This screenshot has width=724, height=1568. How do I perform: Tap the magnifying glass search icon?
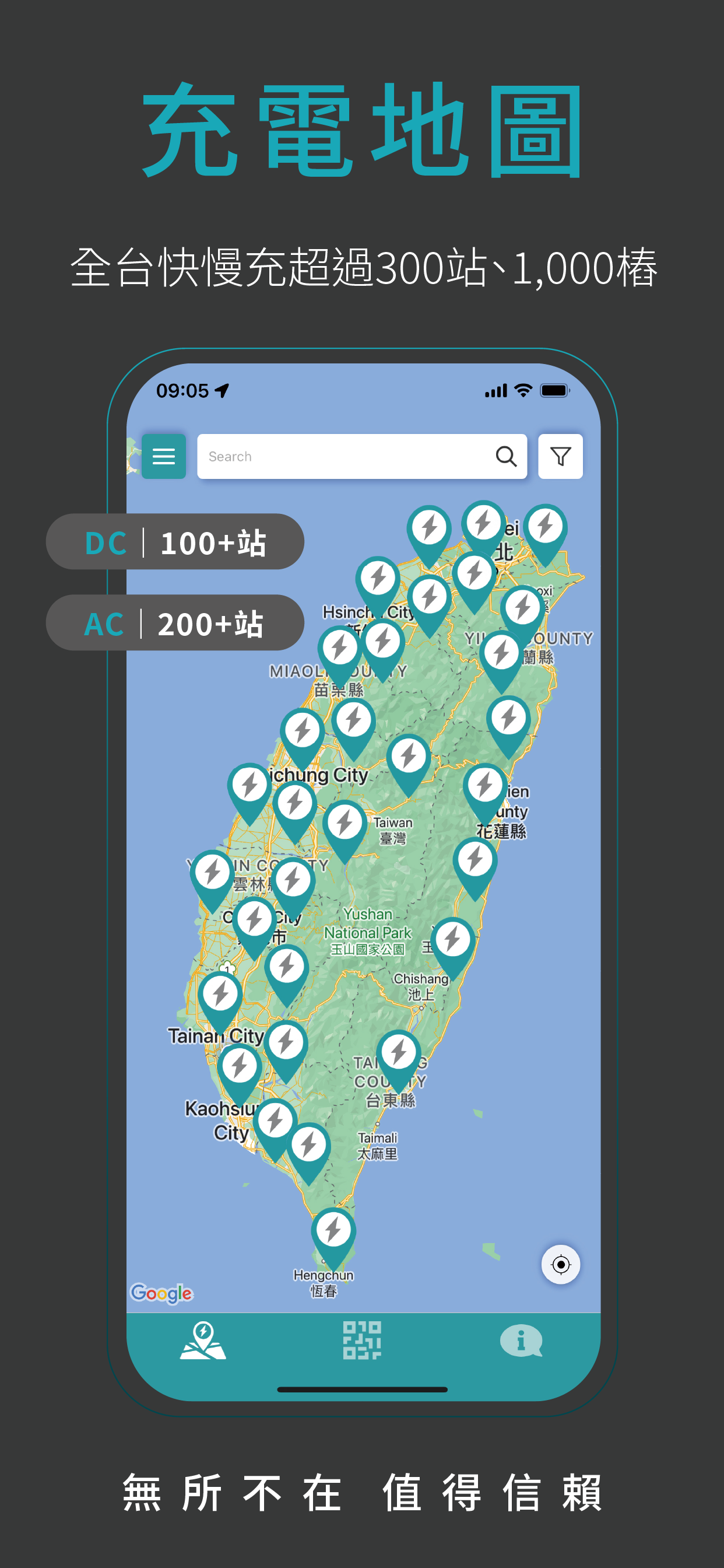506,456
